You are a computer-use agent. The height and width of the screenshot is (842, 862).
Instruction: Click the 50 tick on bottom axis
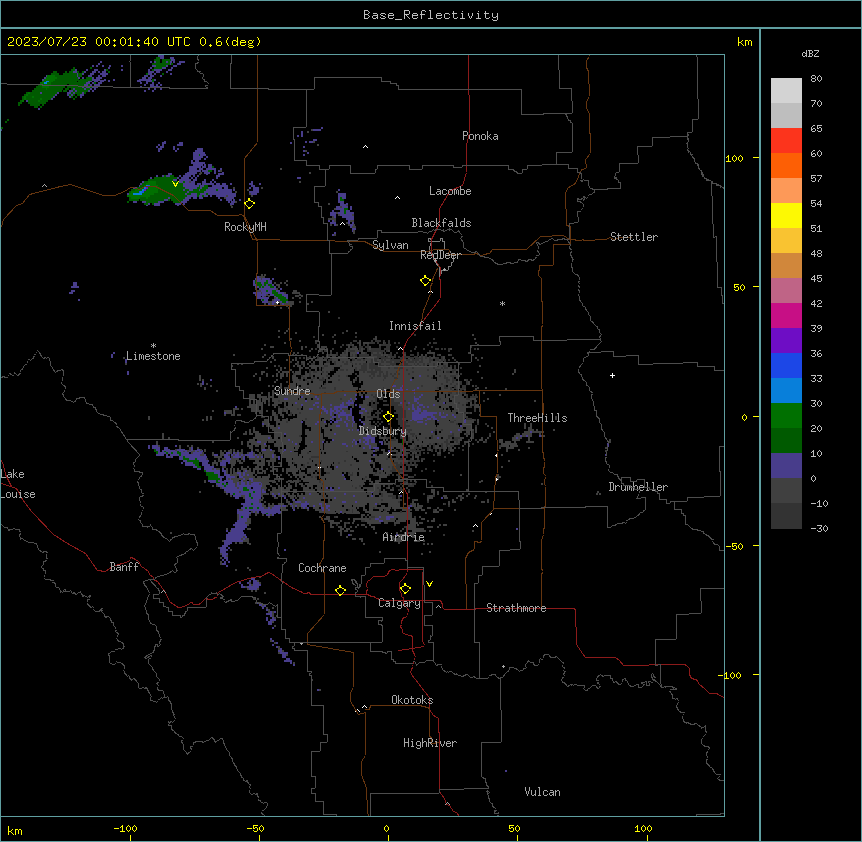point(514,828)
